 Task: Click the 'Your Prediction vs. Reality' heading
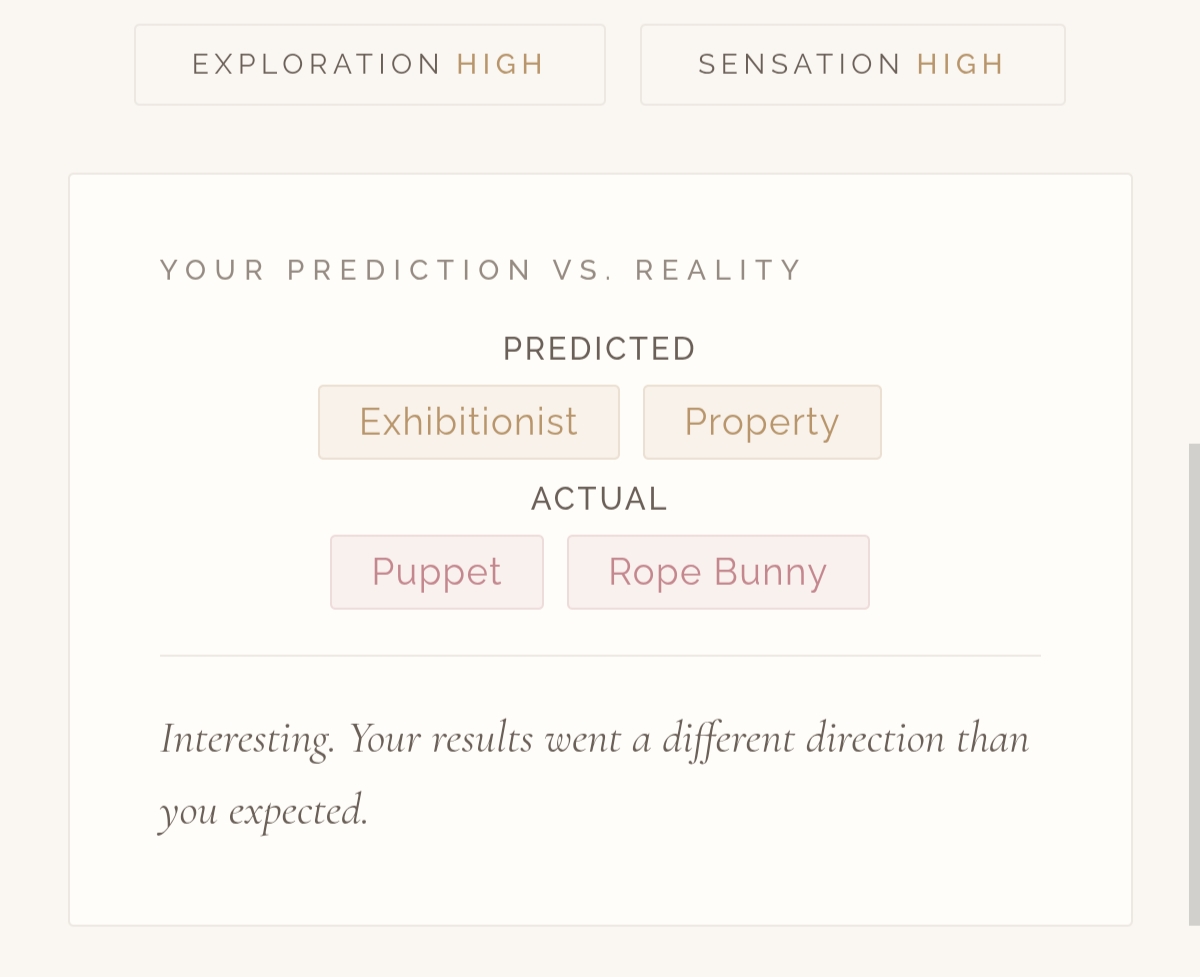[481, 270]
